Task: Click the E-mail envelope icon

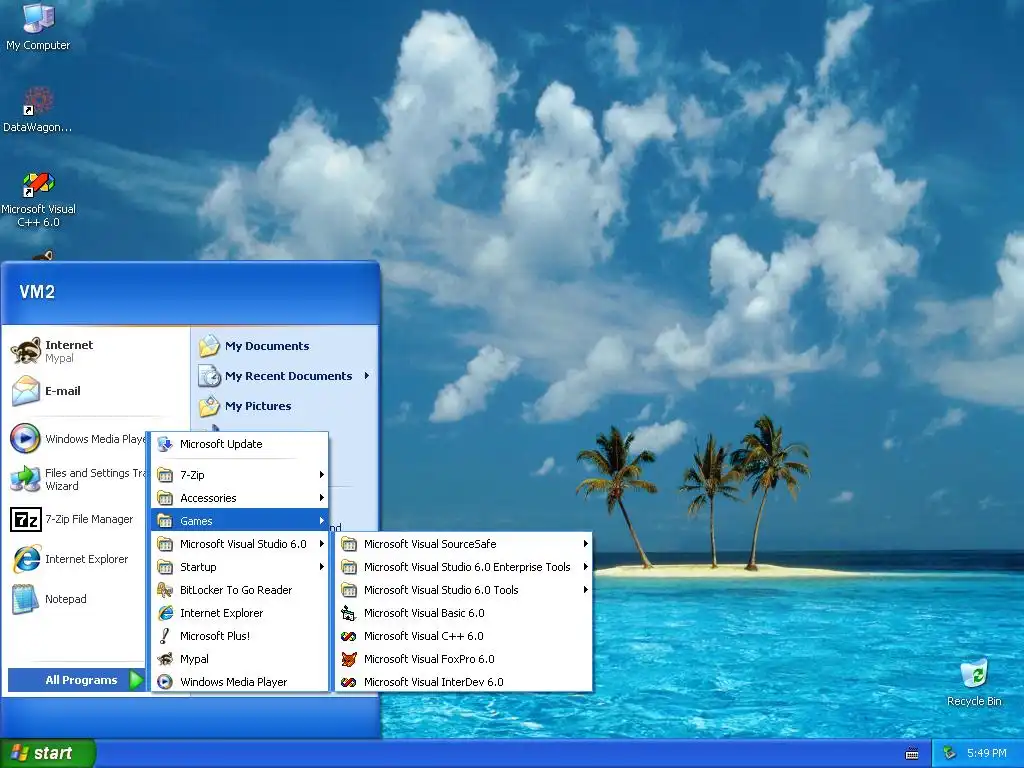Action: click(25, 391)
